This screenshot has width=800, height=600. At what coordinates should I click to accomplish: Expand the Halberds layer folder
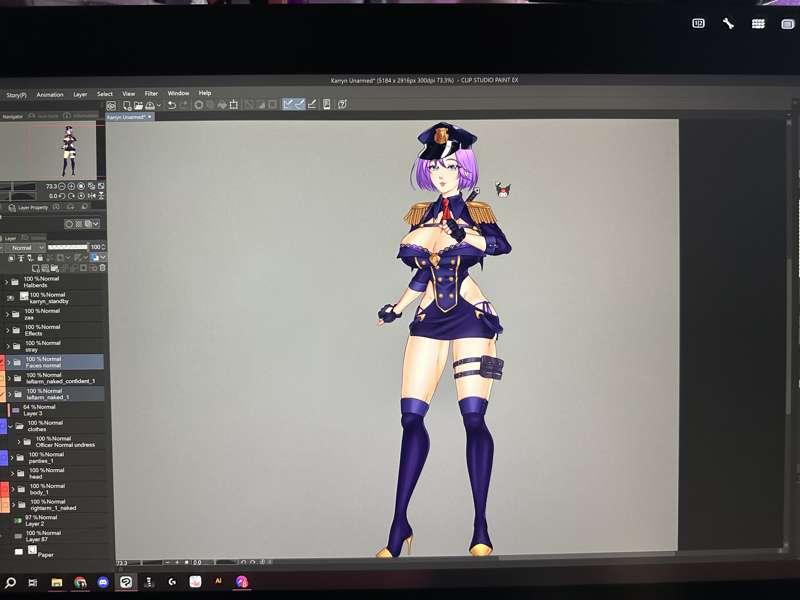[7, 282]
